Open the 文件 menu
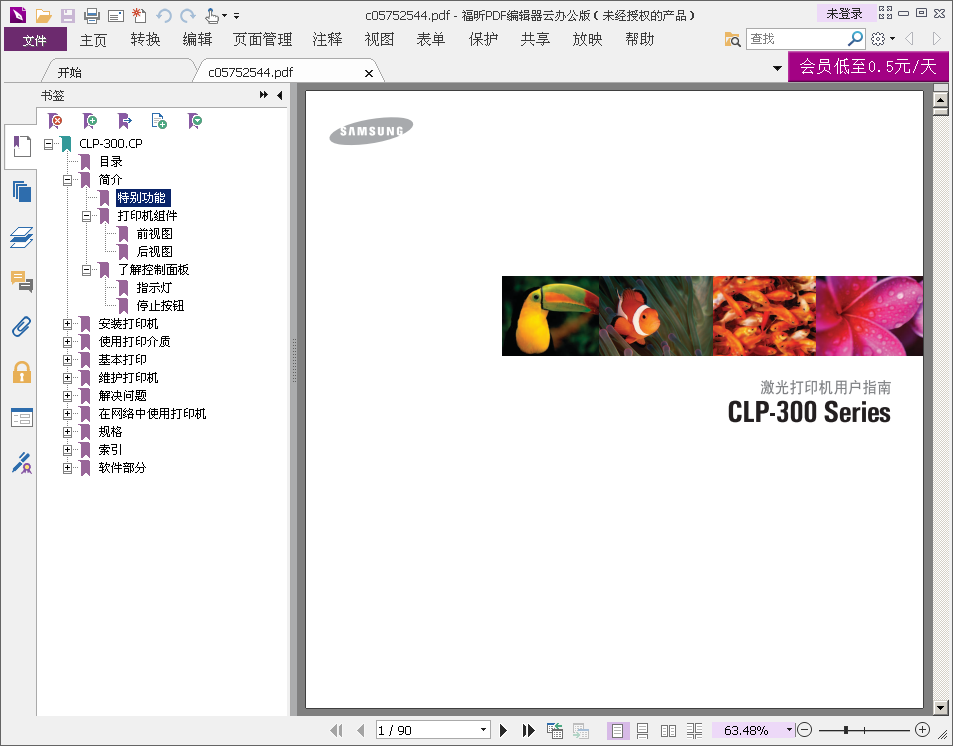The width and height of the screenshot is (953, 746). coord(35,40)
